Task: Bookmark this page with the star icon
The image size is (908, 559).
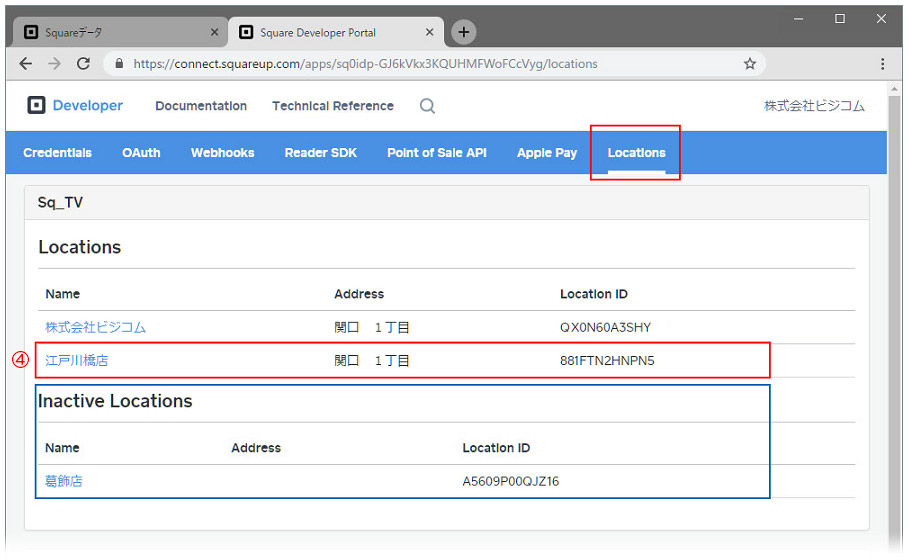Action: coord(749,64)
